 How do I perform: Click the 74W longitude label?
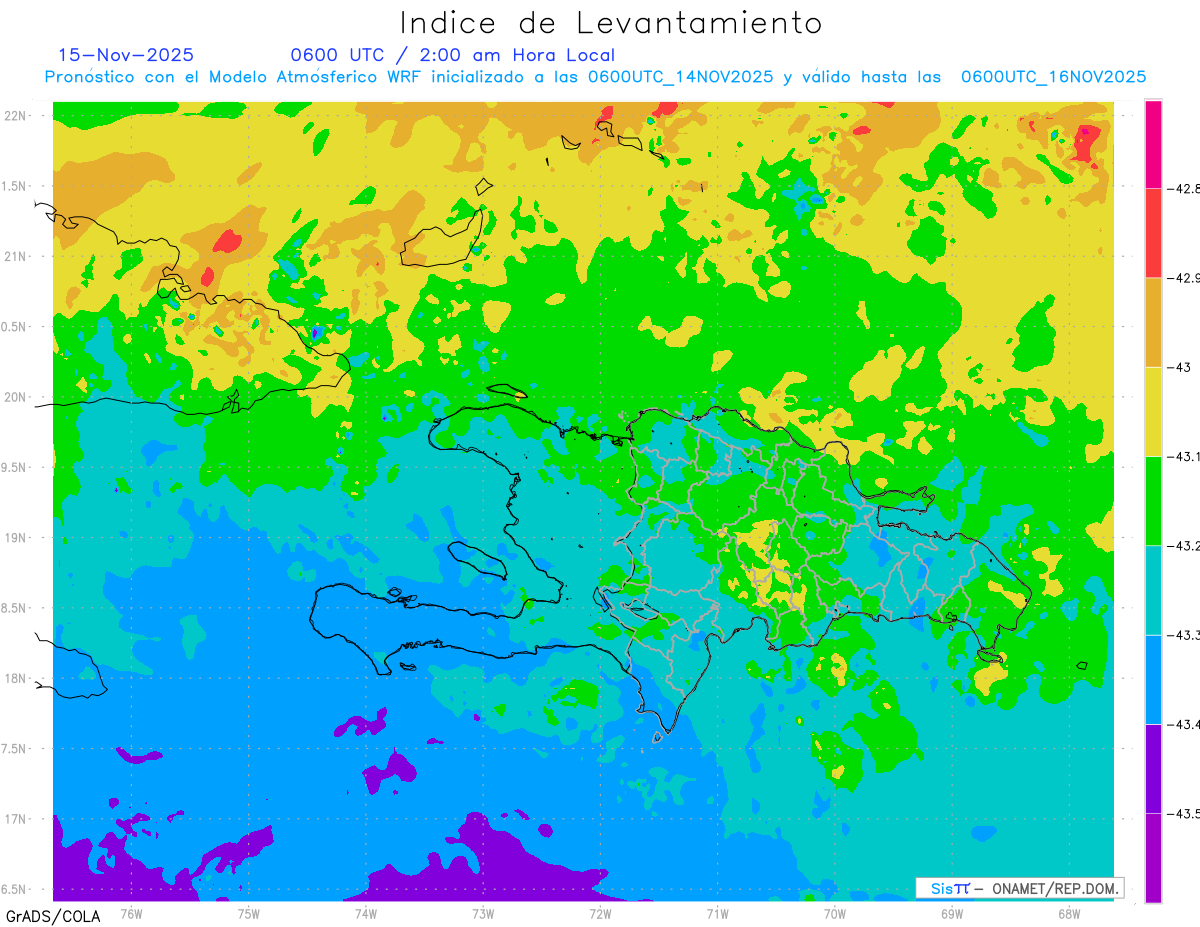pyautogui.click(x=366, y=914)
